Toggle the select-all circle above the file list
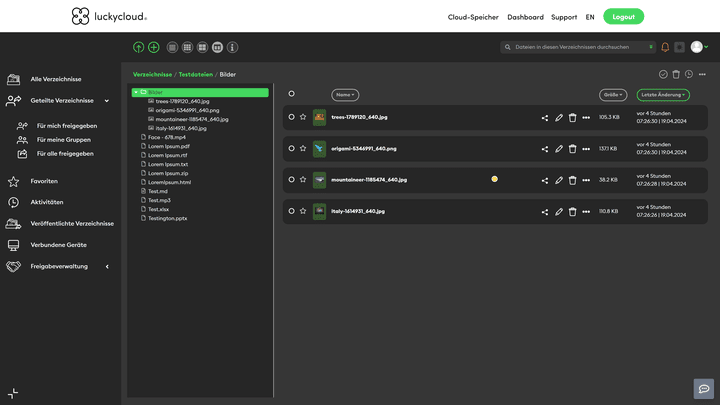The height and width of the screenshot is (405, 720). click(291, 94)
